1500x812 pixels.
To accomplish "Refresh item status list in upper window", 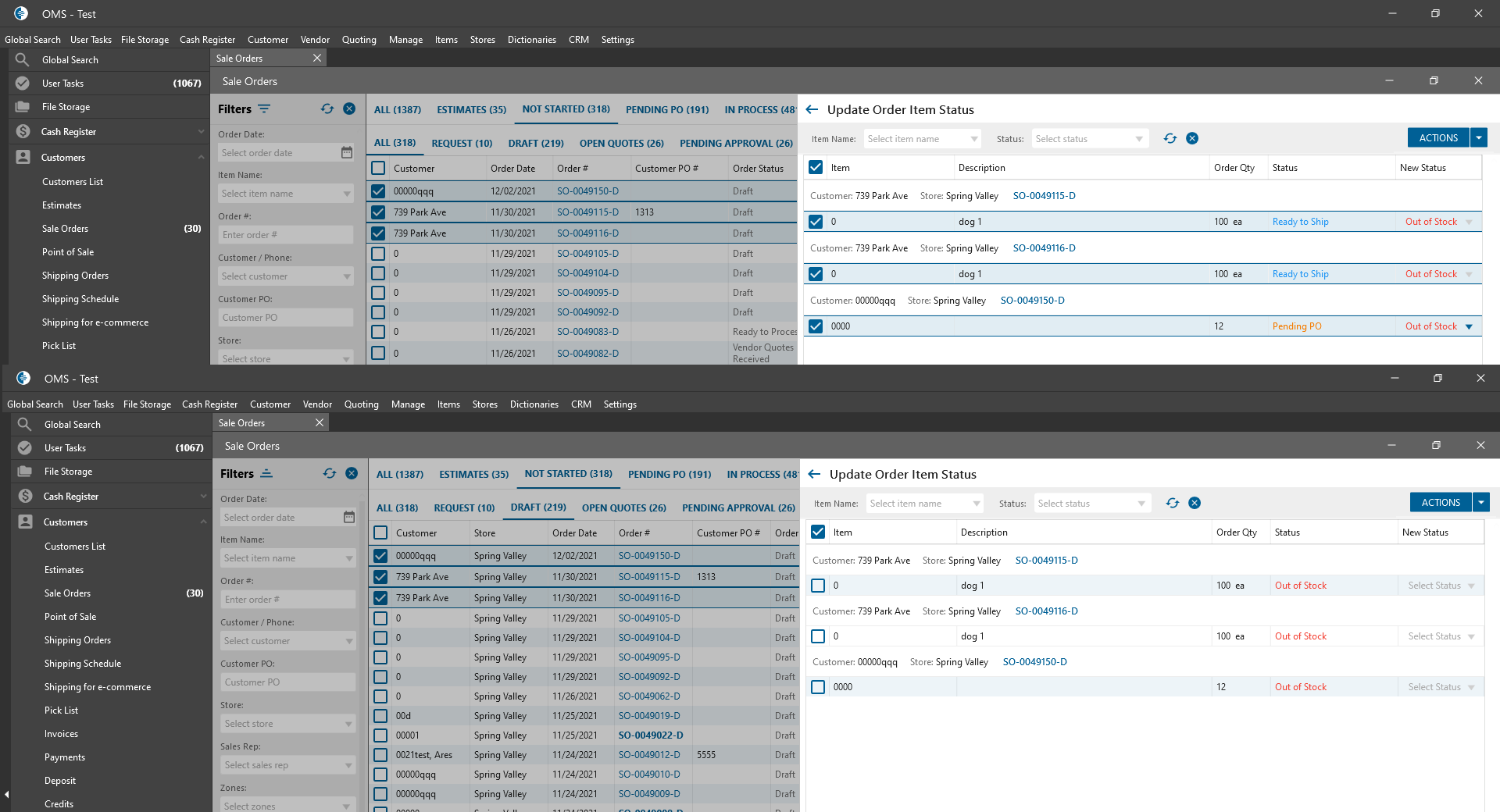I will pos(1170,138).
